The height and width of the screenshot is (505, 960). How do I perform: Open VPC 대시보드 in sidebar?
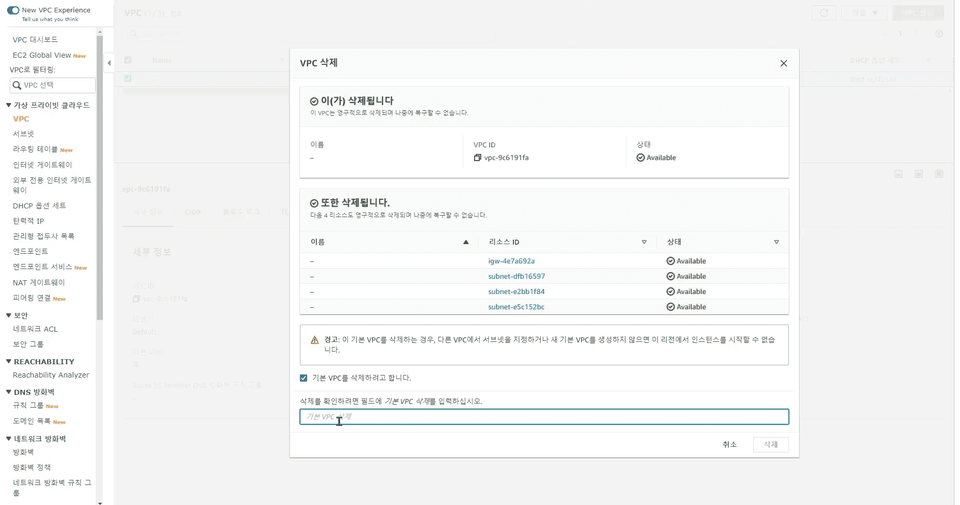point(35,40)
